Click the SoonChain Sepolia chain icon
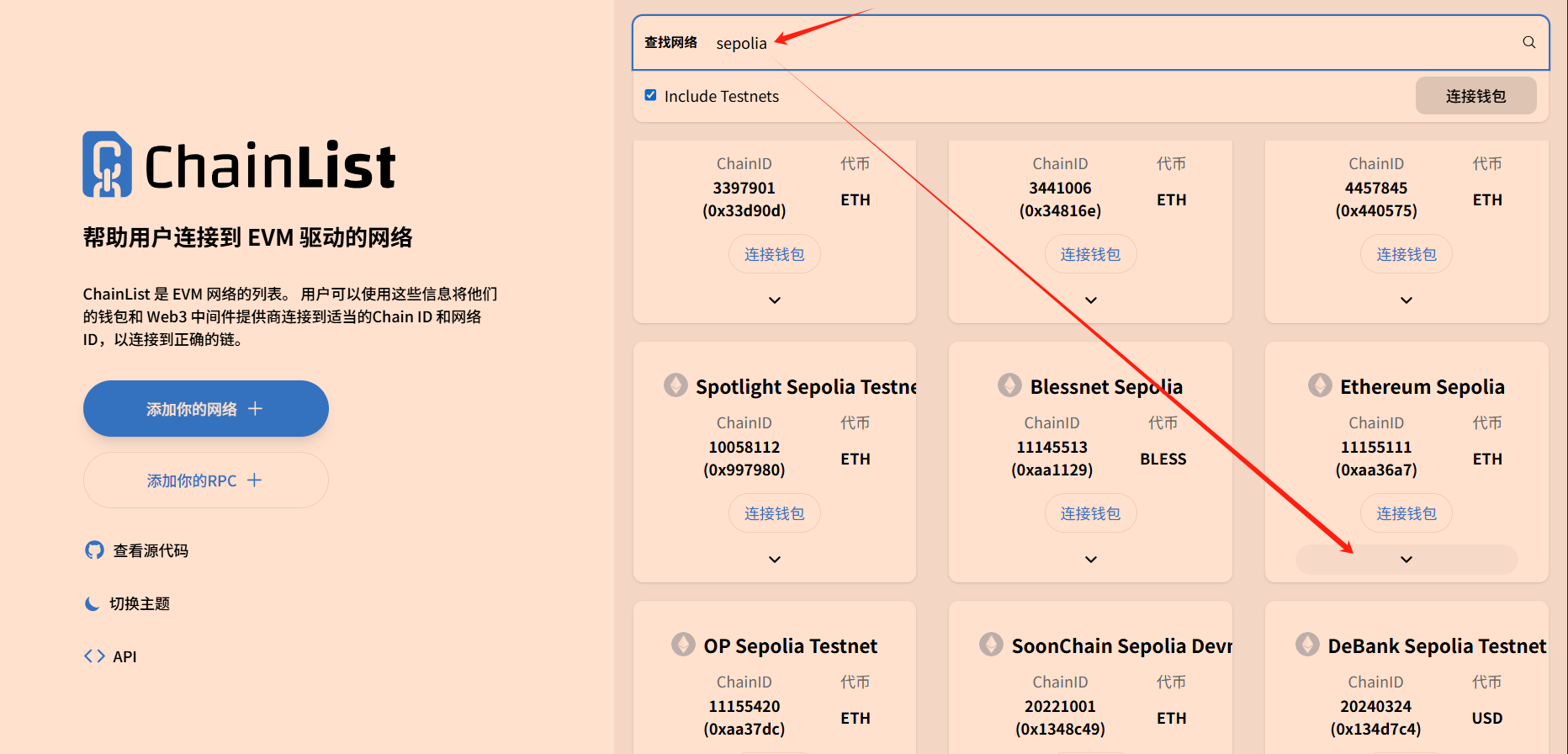The image size is (1568, 754). click(991, 645)
